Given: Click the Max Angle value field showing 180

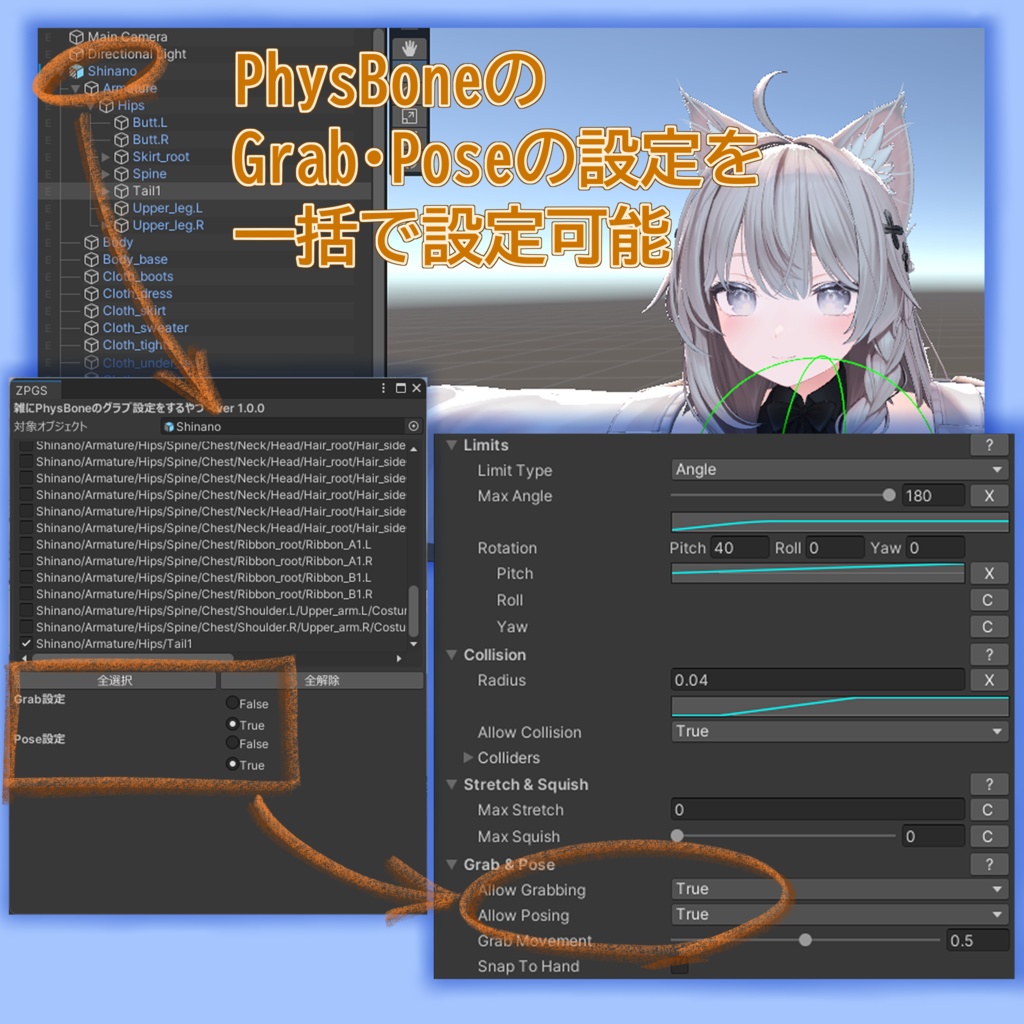Looking at the screenshot, I should 933,495.
